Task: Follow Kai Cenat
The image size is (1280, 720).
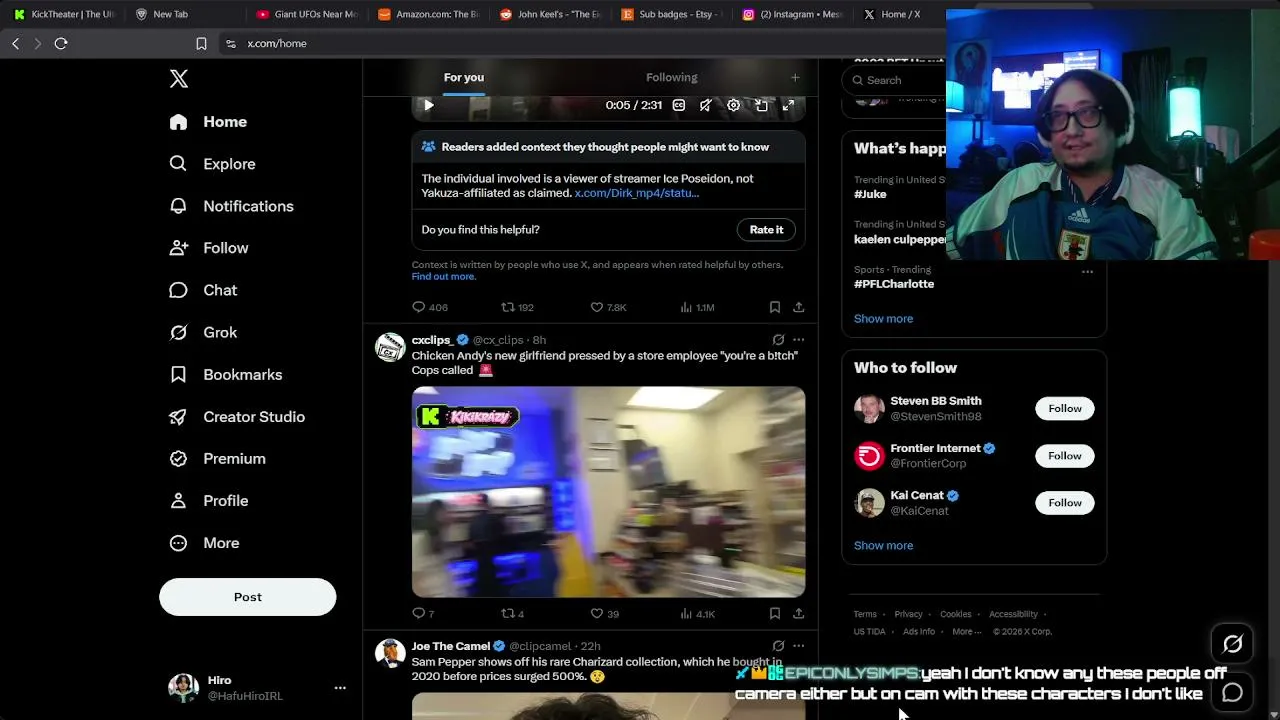Action: [1065, 503]
